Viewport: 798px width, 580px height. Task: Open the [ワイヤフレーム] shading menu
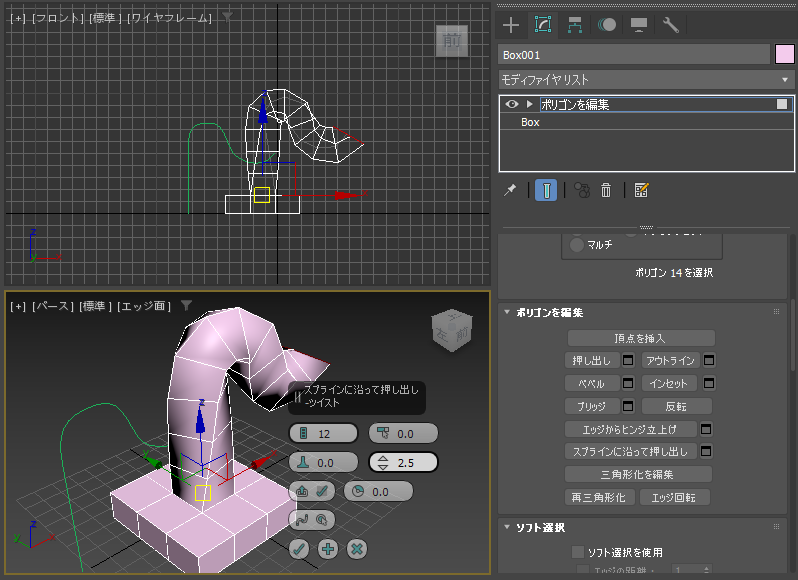pyautogui.click(x=169, y=18)
